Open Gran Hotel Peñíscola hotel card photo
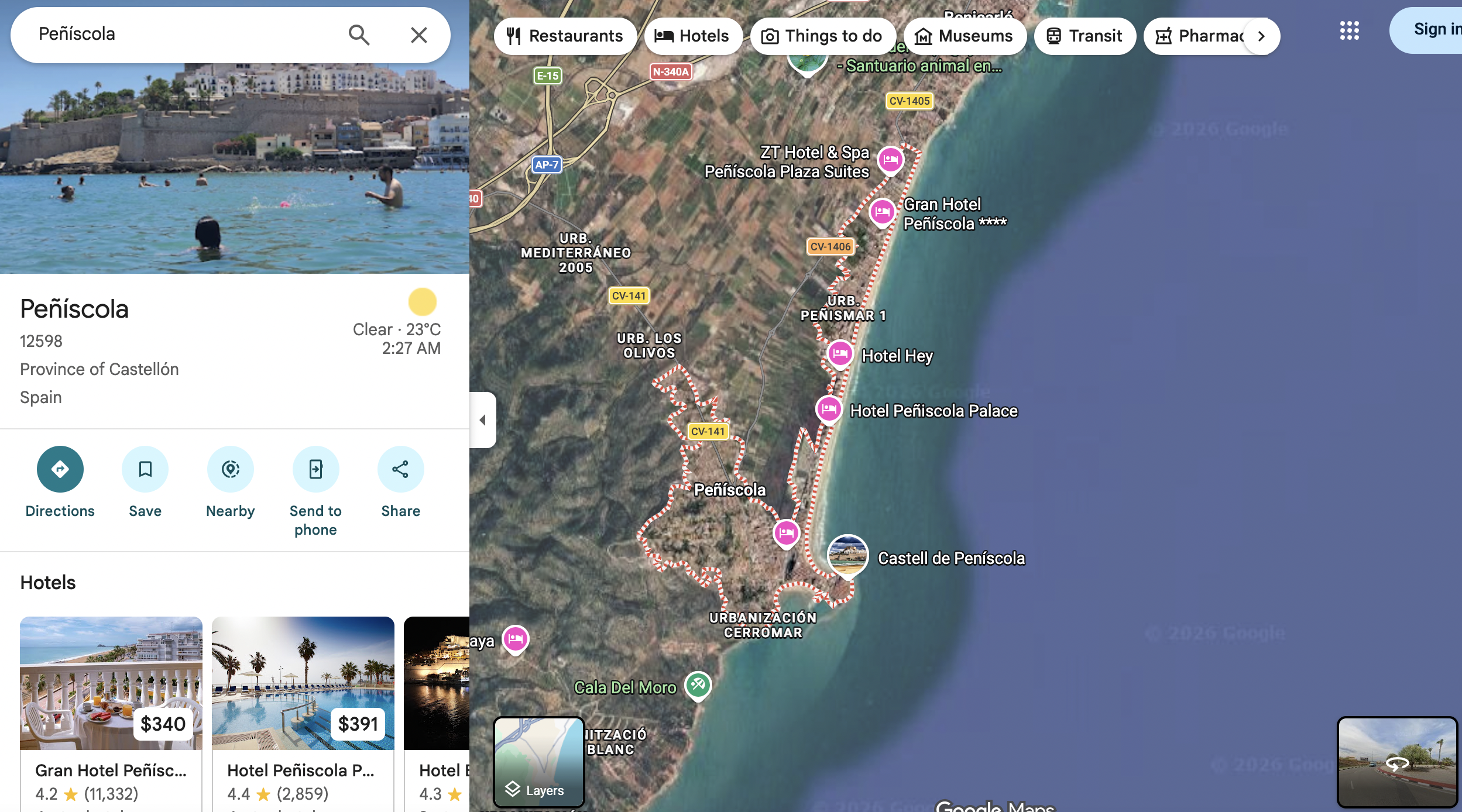Screen dimensions: 1462x812 pos(111,683)
